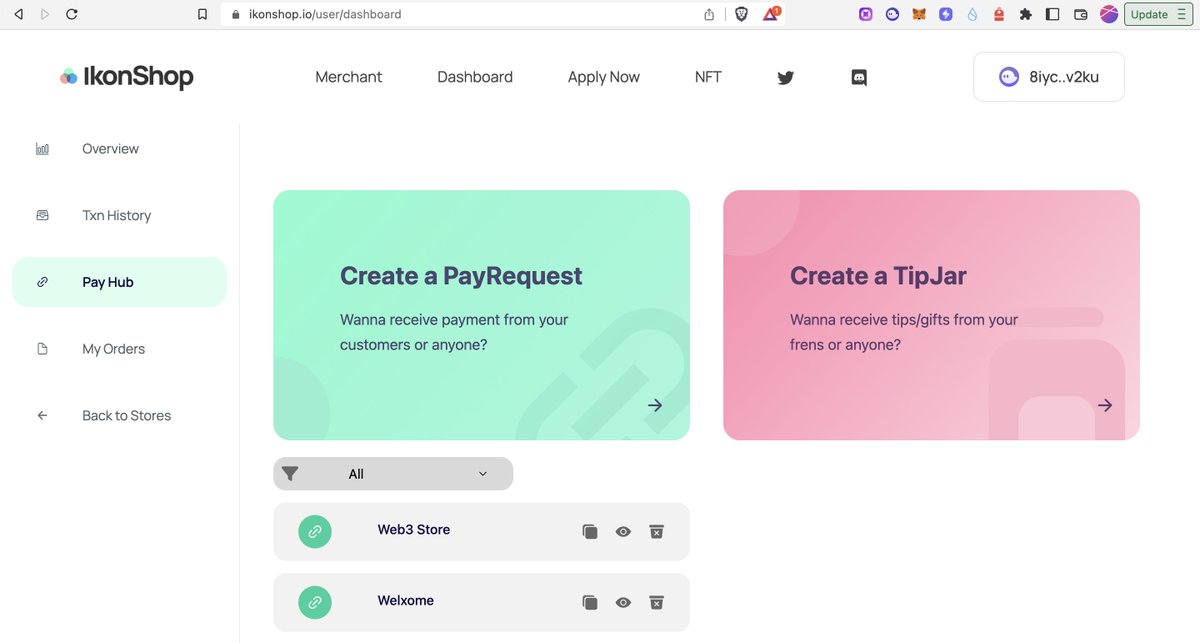Click the arrow on Create a TipJar card
1200x643 pixels.
click(x=1105, y=405)
